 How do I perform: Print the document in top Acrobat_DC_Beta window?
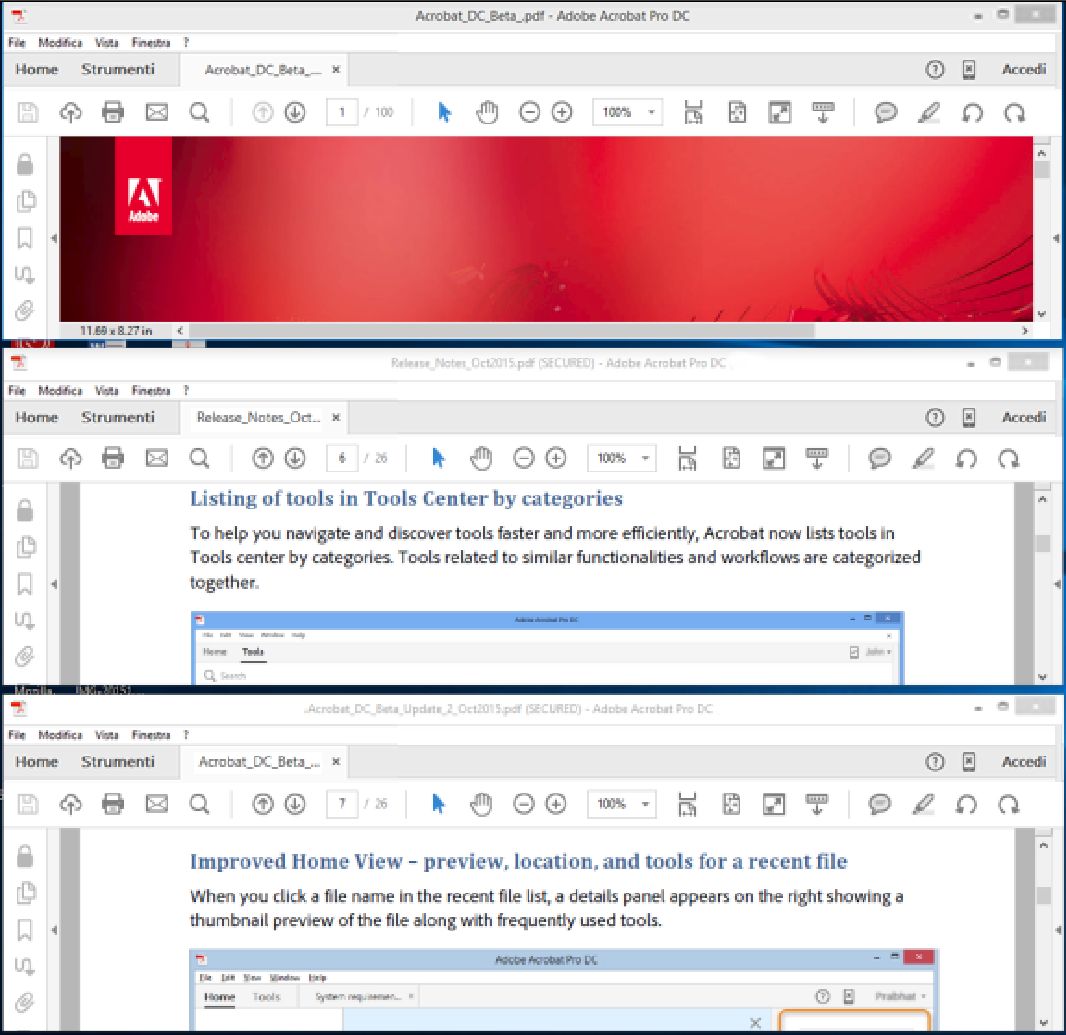[113, 112]
